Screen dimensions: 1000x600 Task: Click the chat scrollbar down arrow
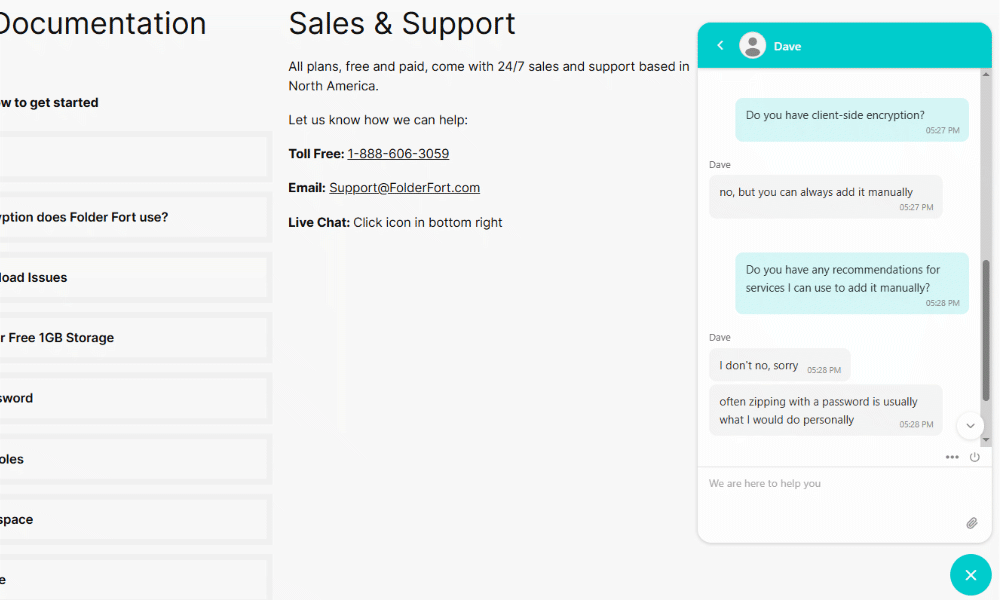click(986, 440)
